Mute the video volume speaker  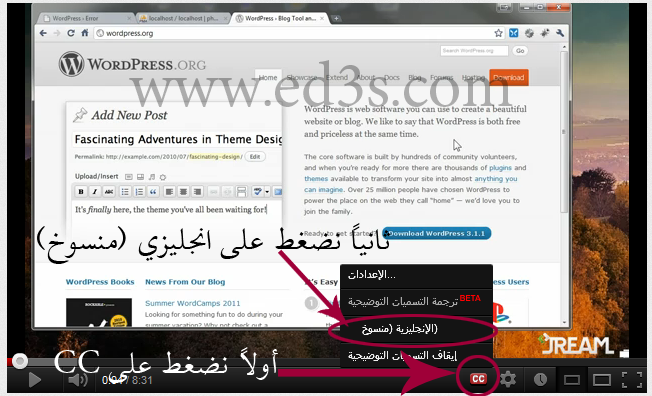77,379
